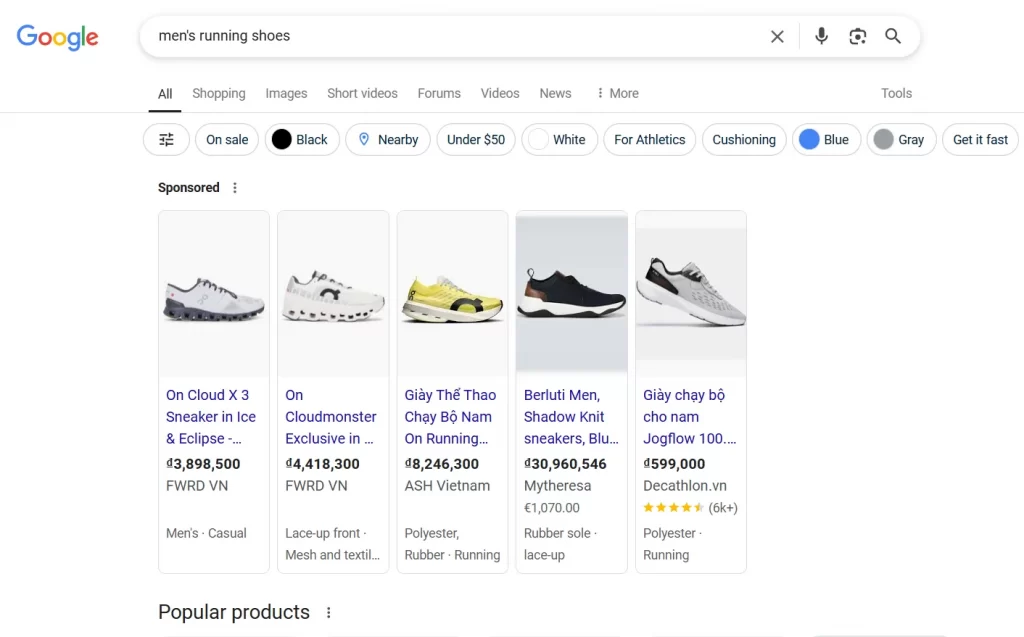Clear the search box with the X icon
Image resolution: width=1024 pixels, height=637 pixels.
pyautogui.click(x=777, y=37)
